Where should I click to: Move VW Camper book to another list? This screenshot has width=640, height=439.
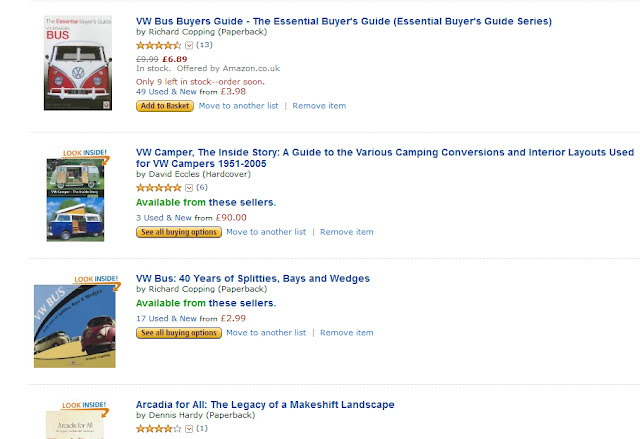click(x=266, y=232)
